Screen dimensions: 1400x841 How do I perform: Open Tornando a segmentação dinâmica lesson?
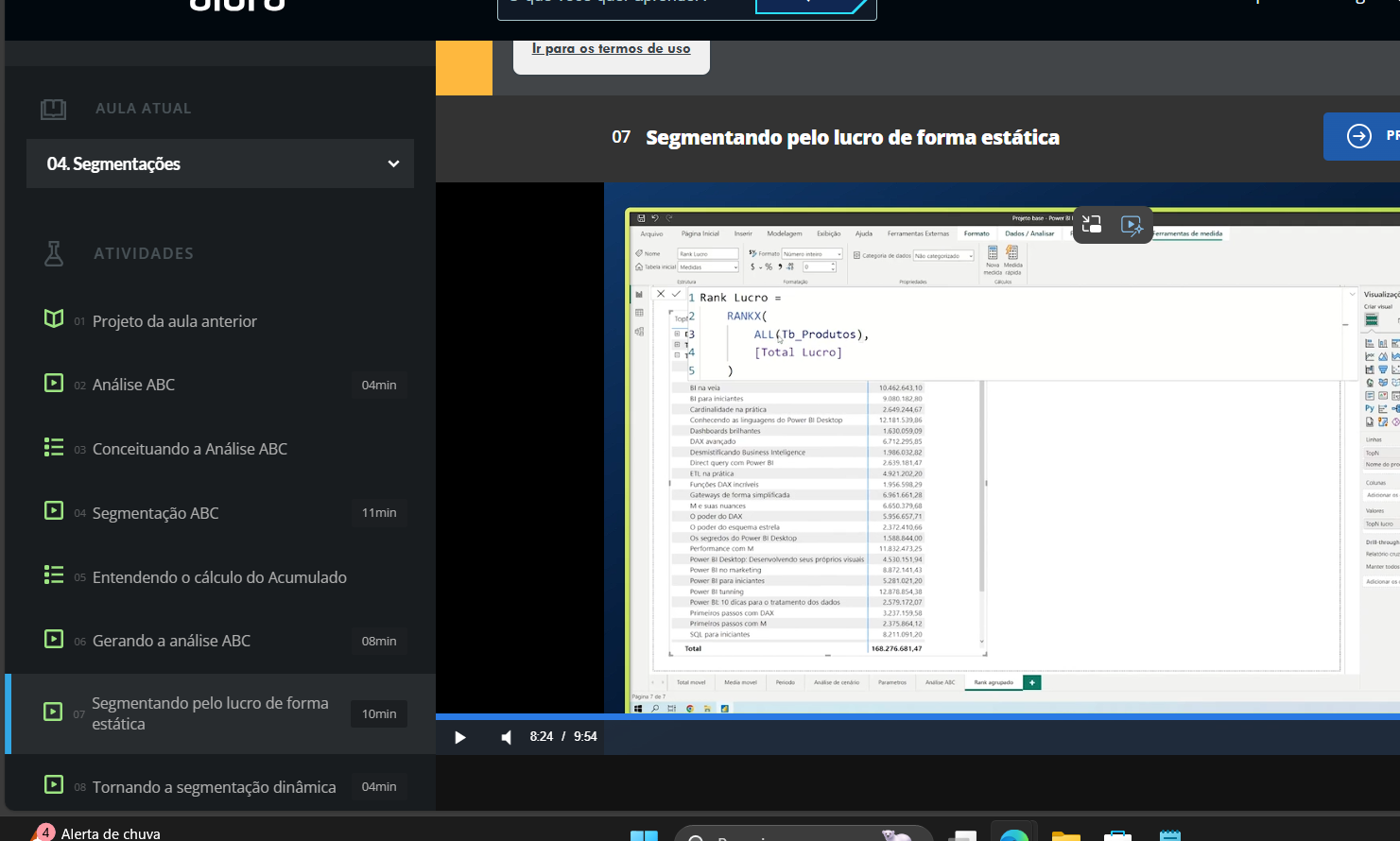pyautogui.click(x=214, y=787)
